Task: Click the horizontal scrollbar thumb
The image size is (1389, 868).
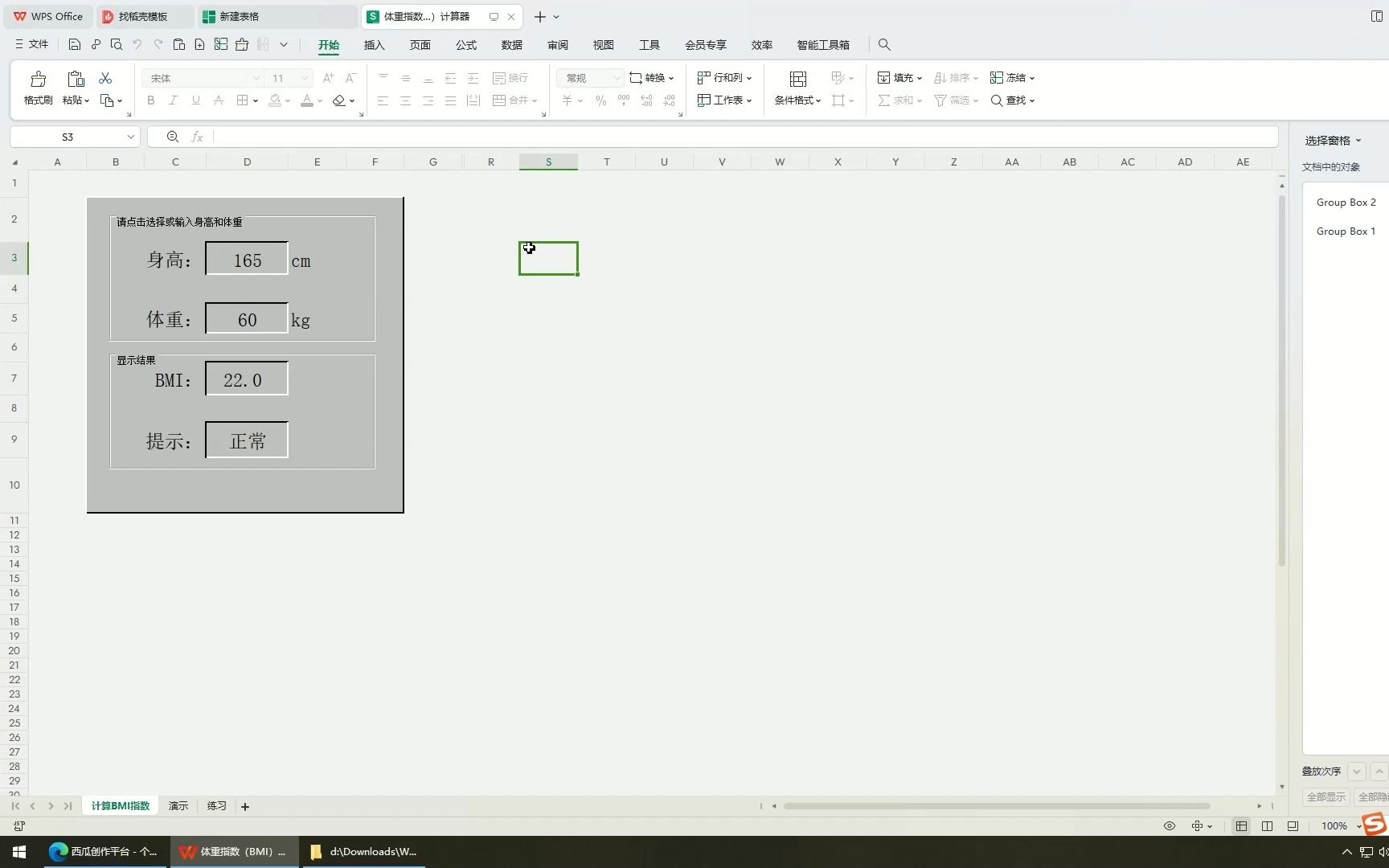Action: coord(997,806)
